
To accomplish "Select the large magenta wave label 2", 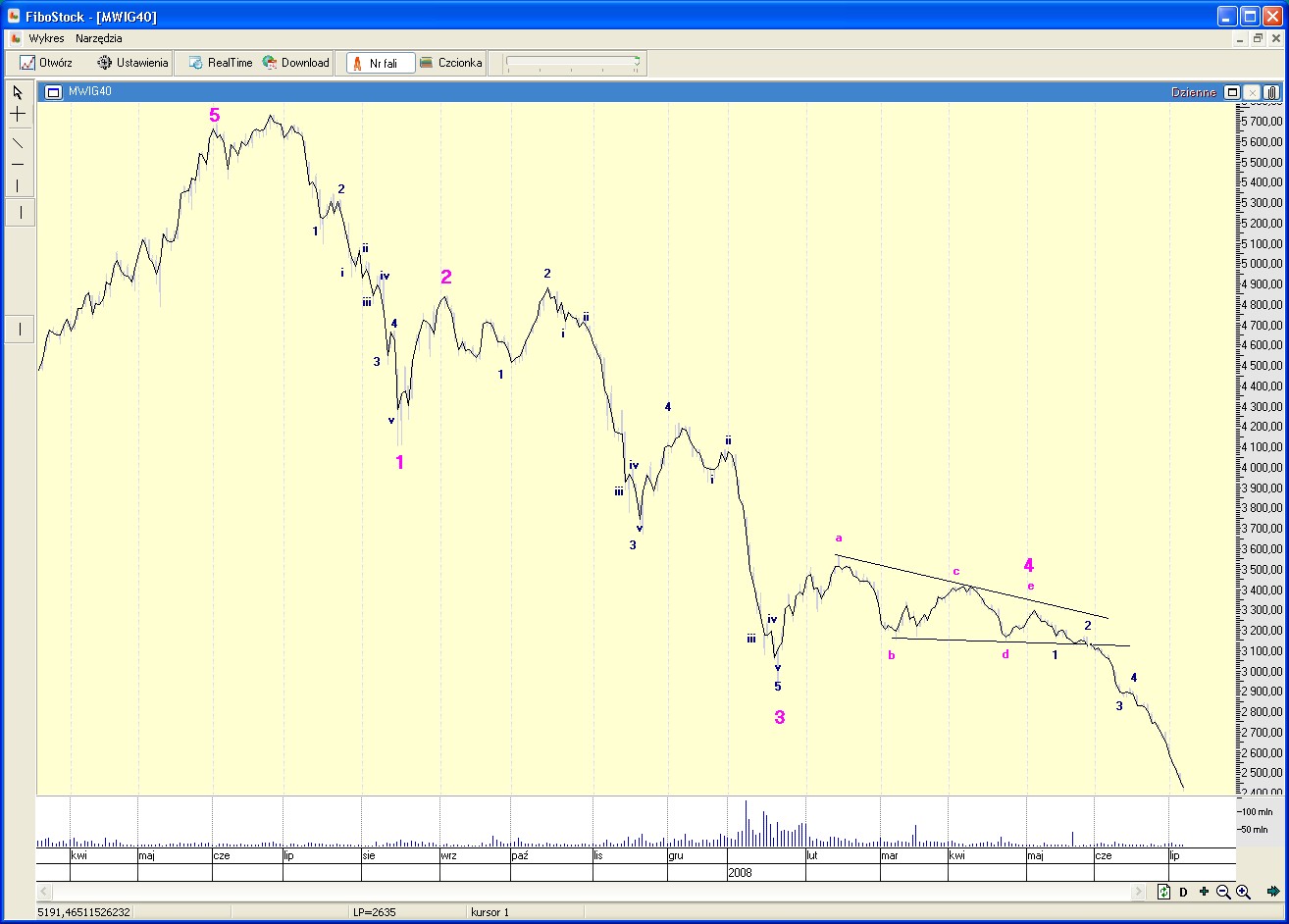I will pos(446,277).
